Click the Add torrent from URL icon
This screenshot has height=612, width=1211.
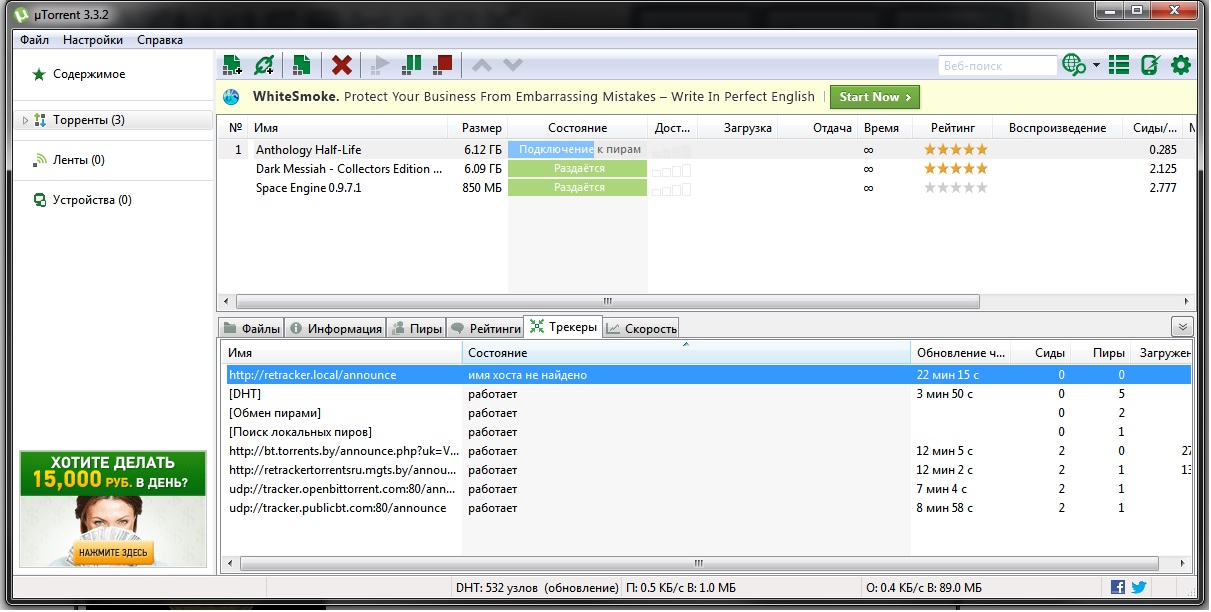tap(264, 65)
